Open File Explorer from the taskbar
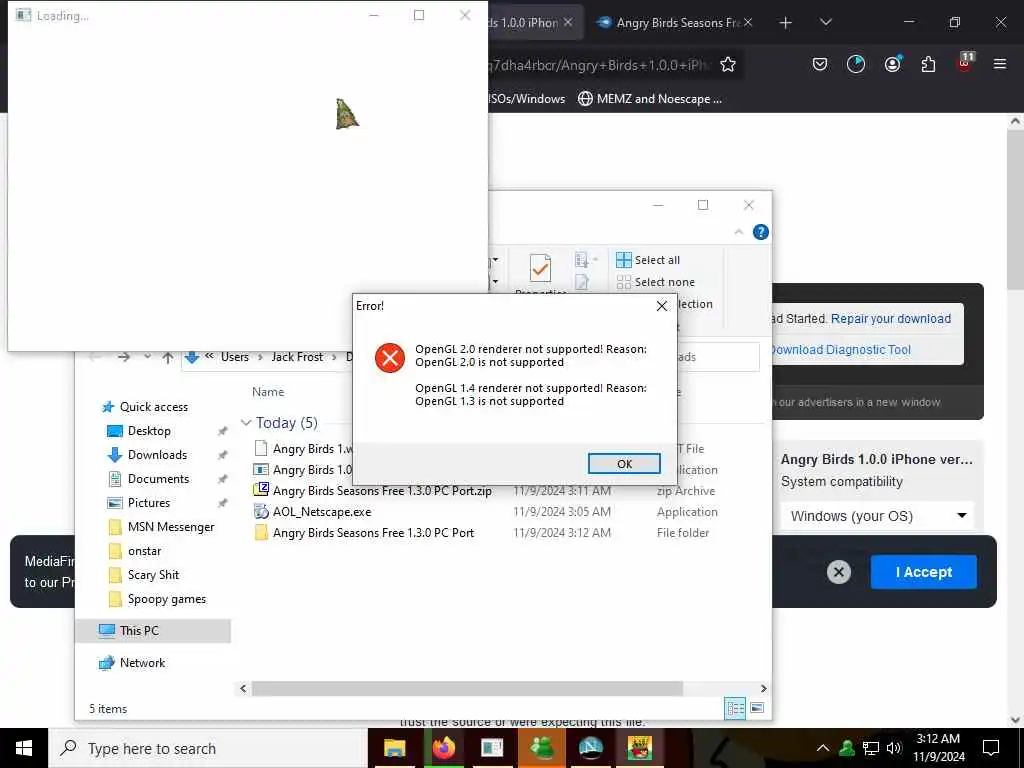 (394, 748)
